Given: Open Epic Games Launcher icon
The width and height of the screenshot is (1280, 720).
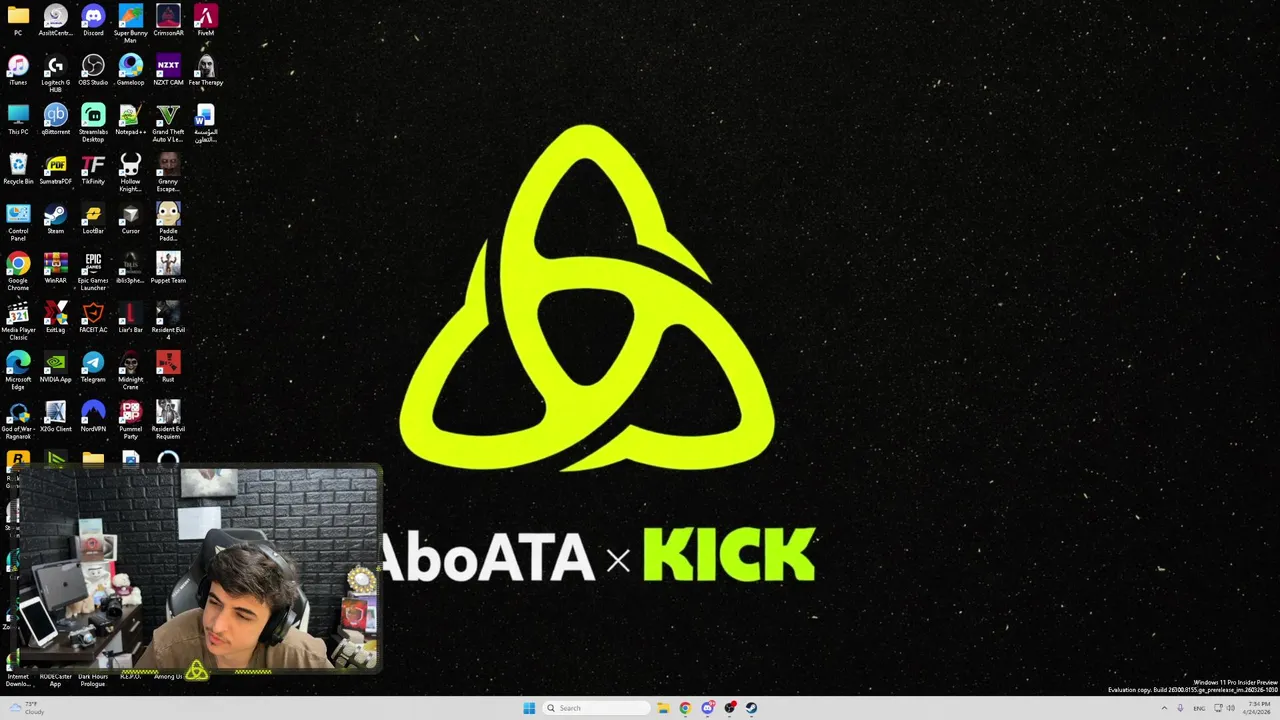Looking at the screenshot, I should [x=93, y=271].
